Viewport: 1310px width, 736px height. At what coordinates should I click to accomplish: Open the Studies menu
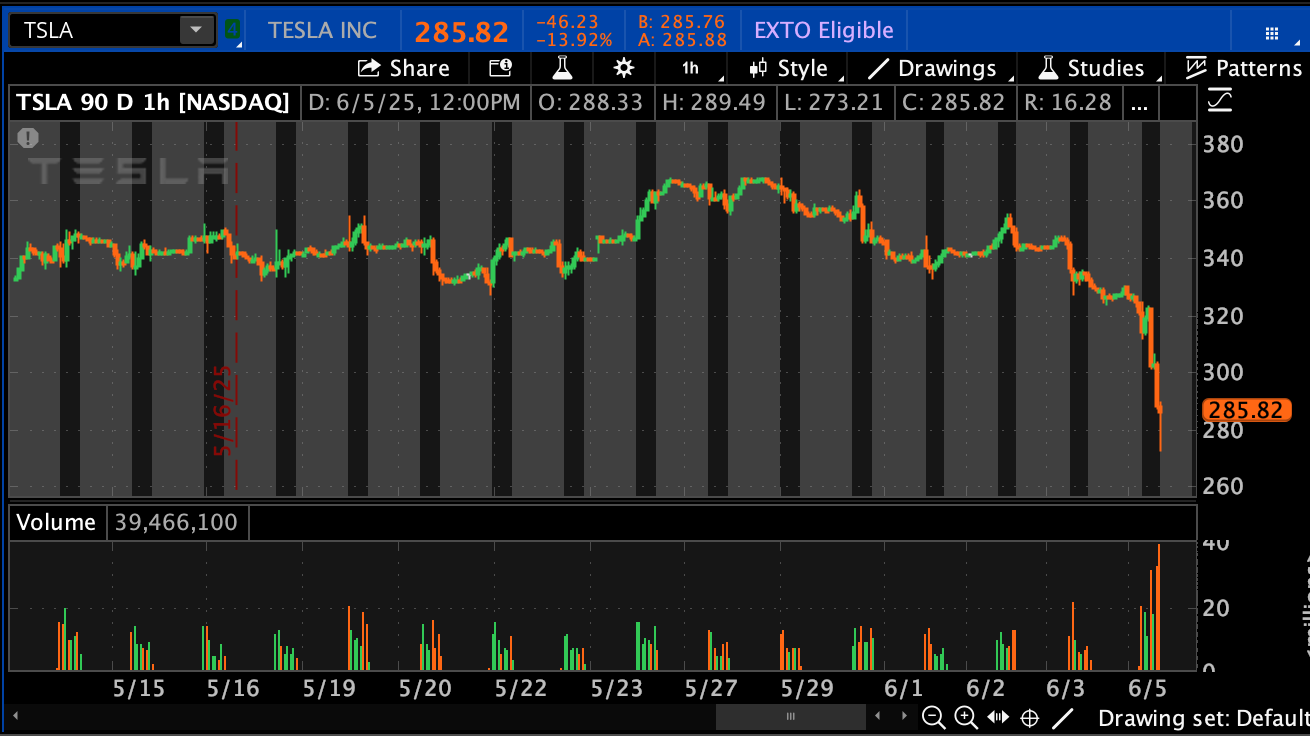(x=1091, y=68)
